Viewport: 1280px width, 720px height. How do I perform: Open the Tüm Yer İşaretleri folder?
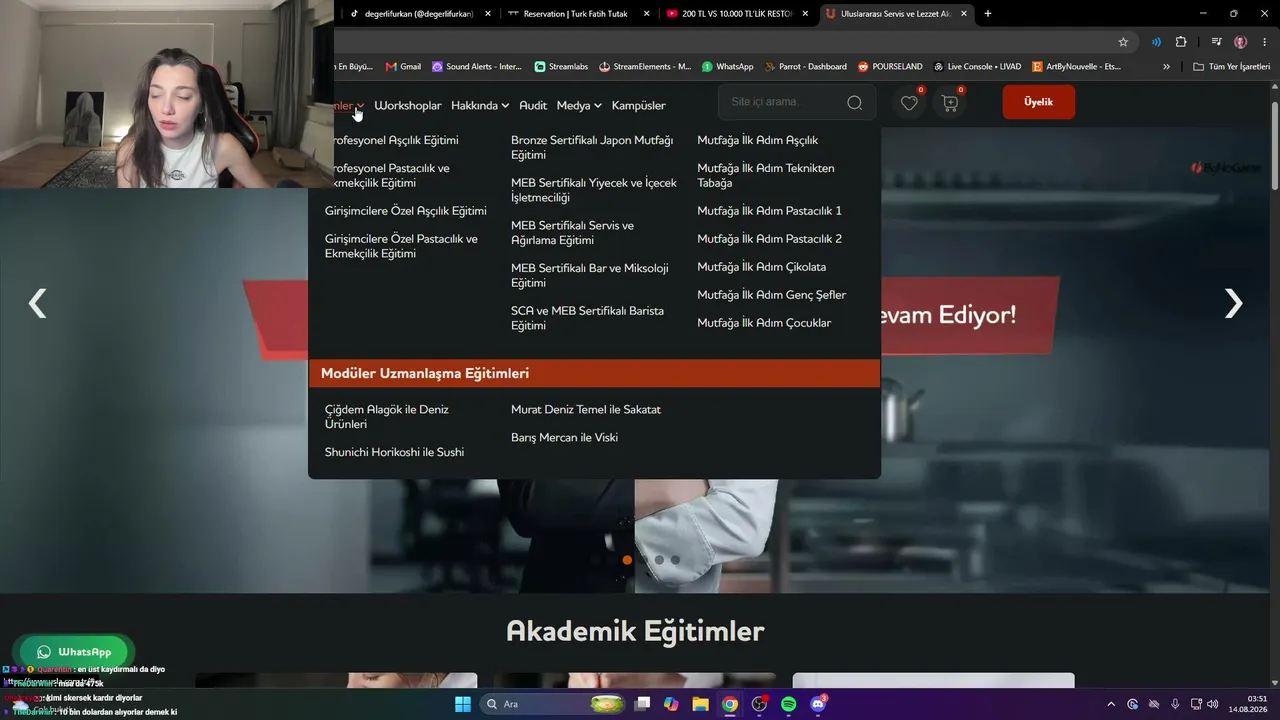[1231, 67]
